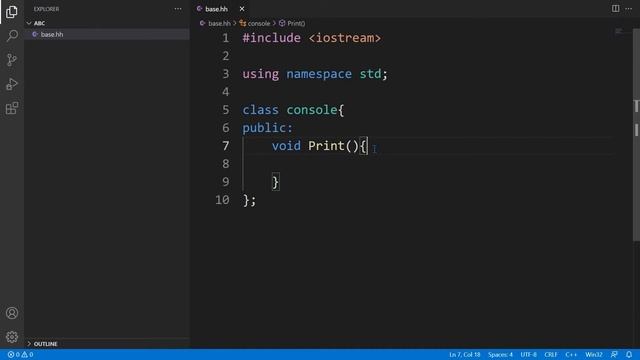Split the editor to the right
This screenshot has height=360, width=640.
coord(615,9)
